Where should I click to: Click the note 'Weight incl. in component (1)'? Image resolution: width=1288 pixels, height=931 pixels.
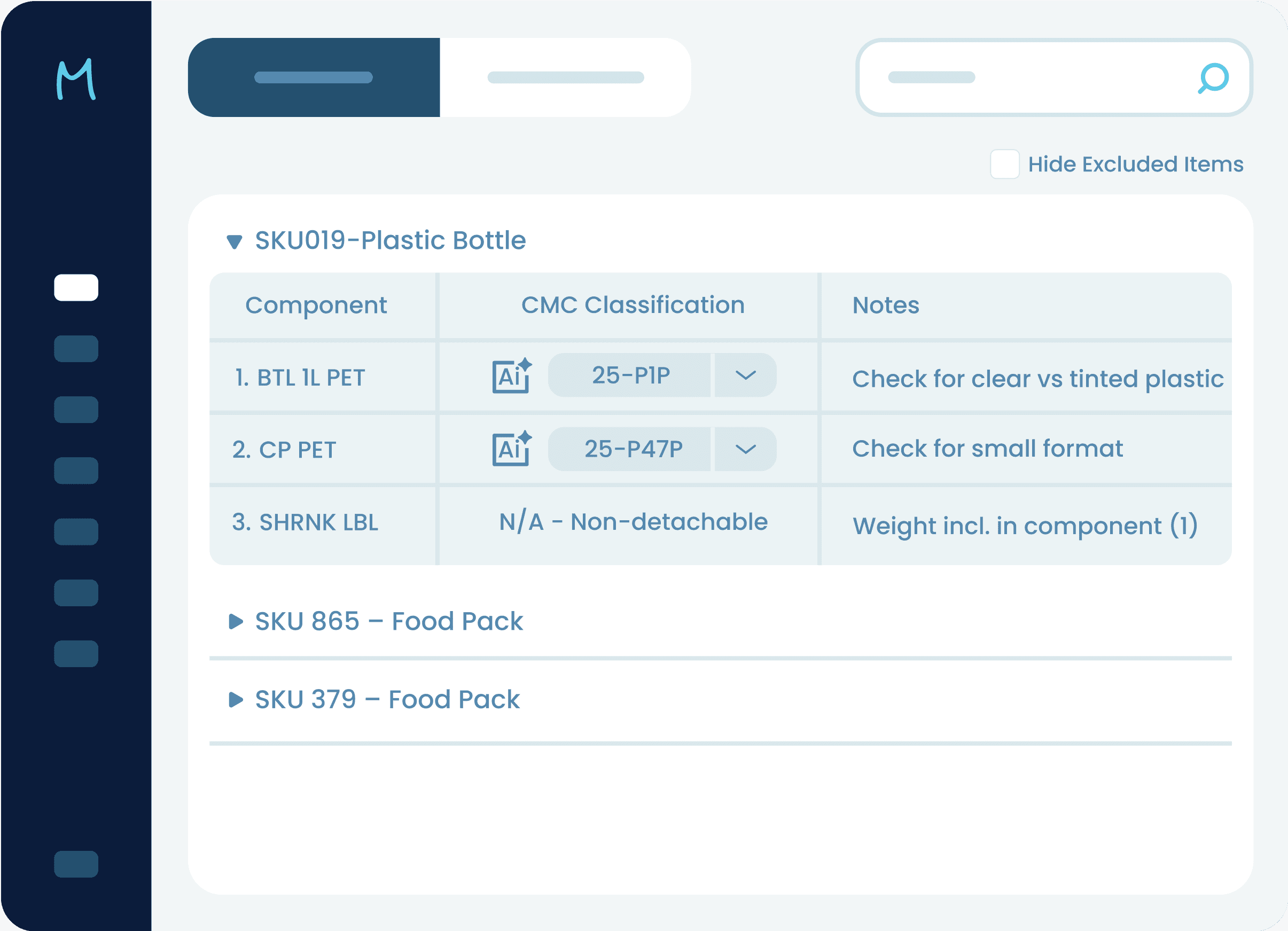click(x=1025, y=526)
